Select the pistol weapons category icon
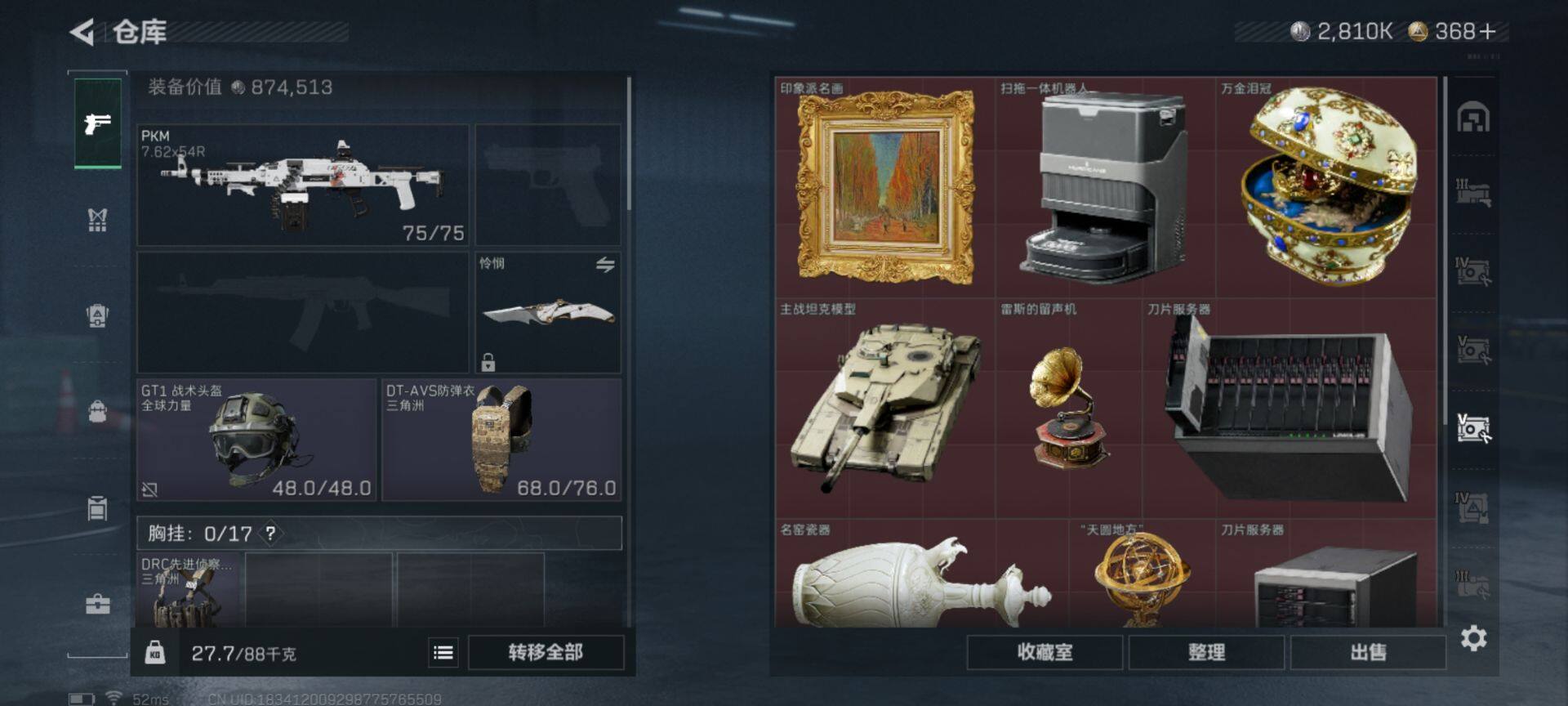The image size is (1568, 706). pos(98,123)
